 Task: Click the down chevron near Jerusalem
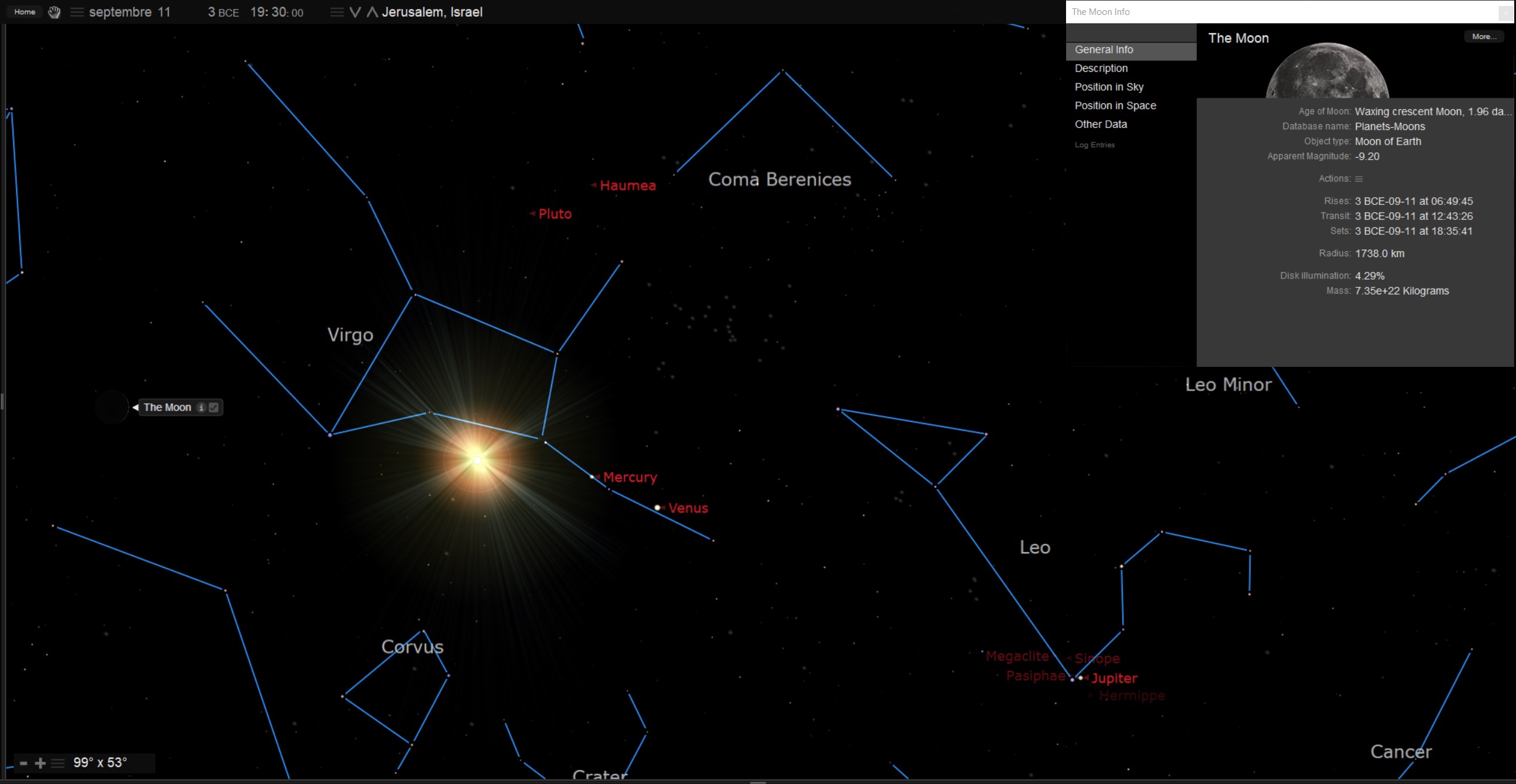click(x=355, y=12)
